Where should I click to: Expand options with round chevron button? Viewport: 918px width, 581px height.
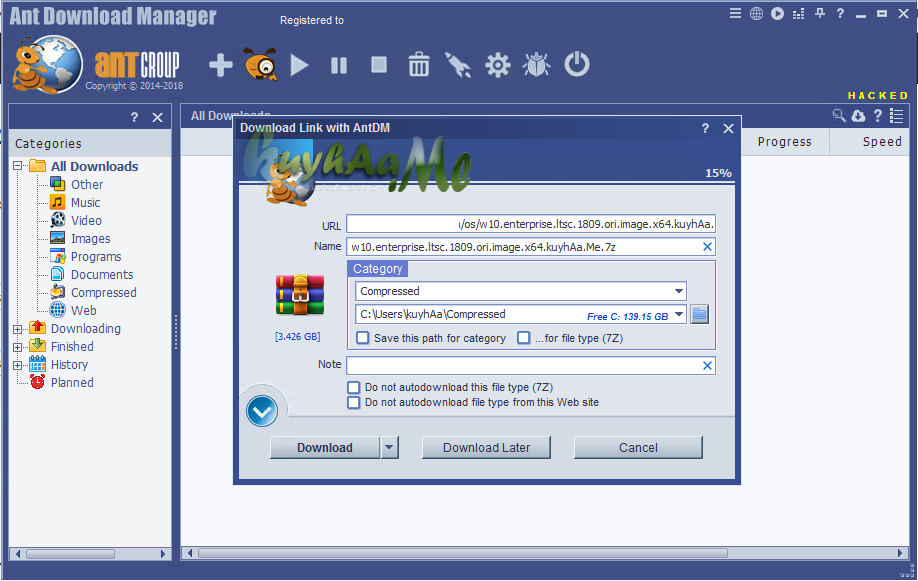262,411
